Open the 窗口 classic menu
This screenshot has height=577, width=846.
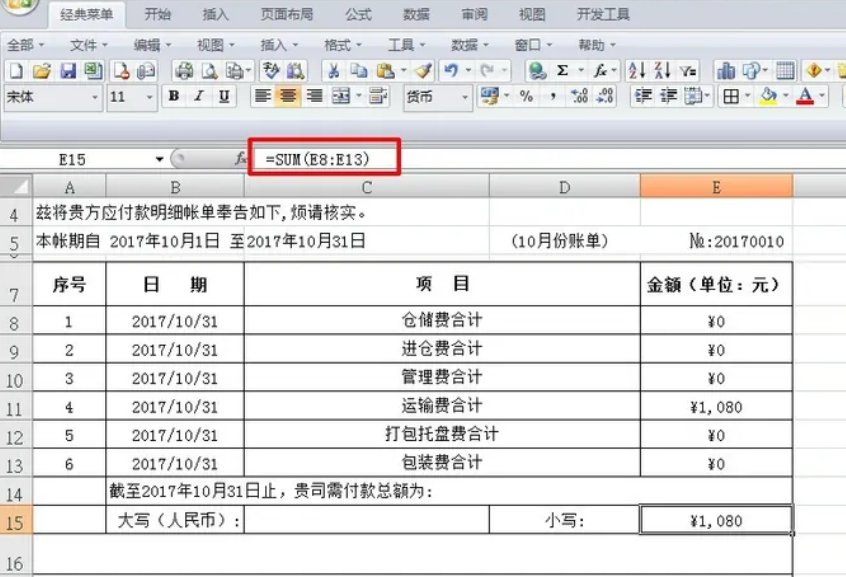click(x=533, y=45)
